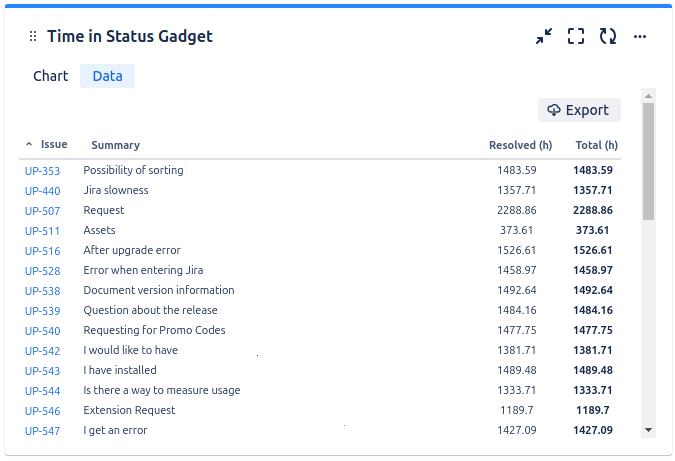The height and width of the screenshot is (461, 675).
Task: Open the gadget more options menu
Action: 640,37
